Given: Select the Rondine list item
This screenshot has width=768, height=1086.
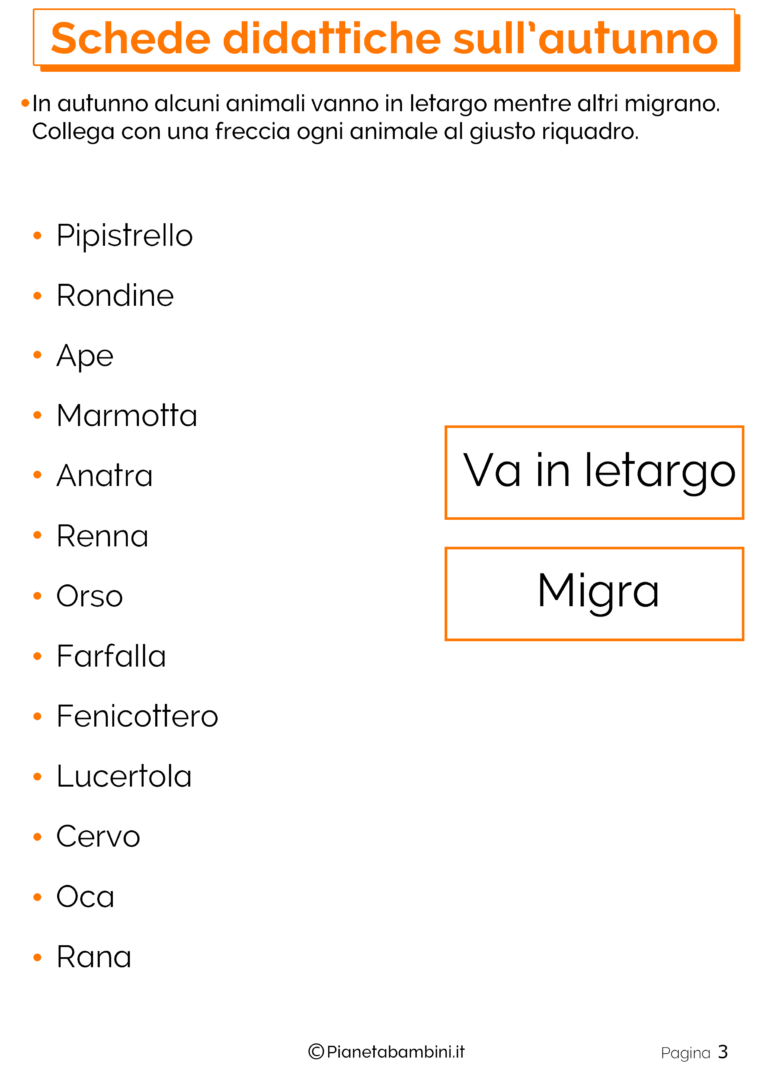Looking at the screenshot, I should (x=114, y=296).
